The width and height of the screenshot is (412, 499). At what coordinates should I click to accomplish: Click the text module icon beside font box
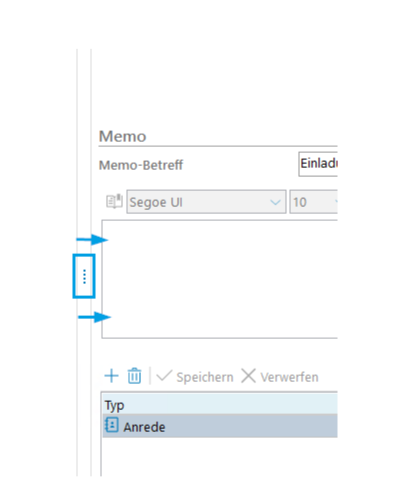(x=114, y=201)
